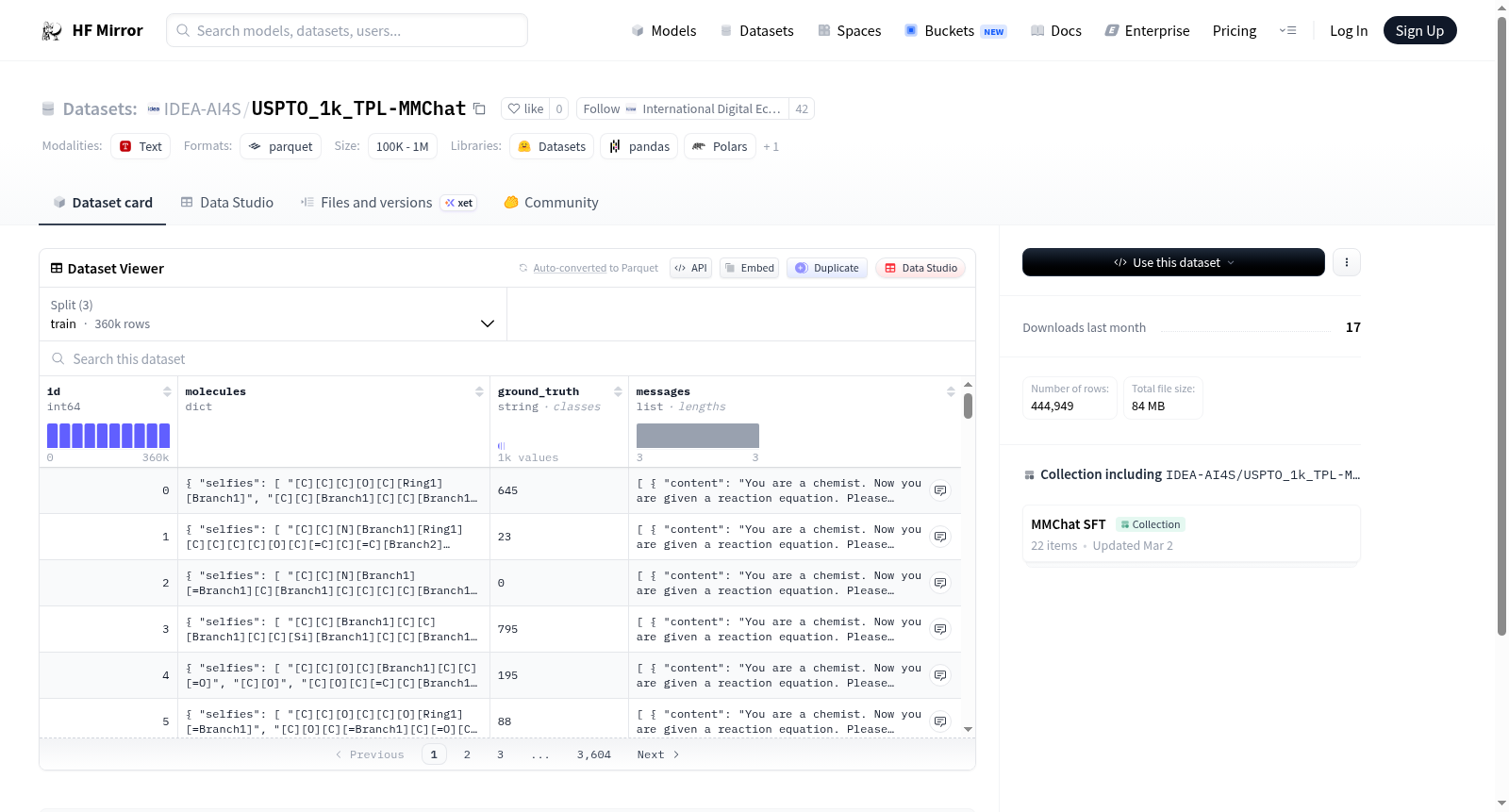Go to the Next page of rows

point(657,754)
